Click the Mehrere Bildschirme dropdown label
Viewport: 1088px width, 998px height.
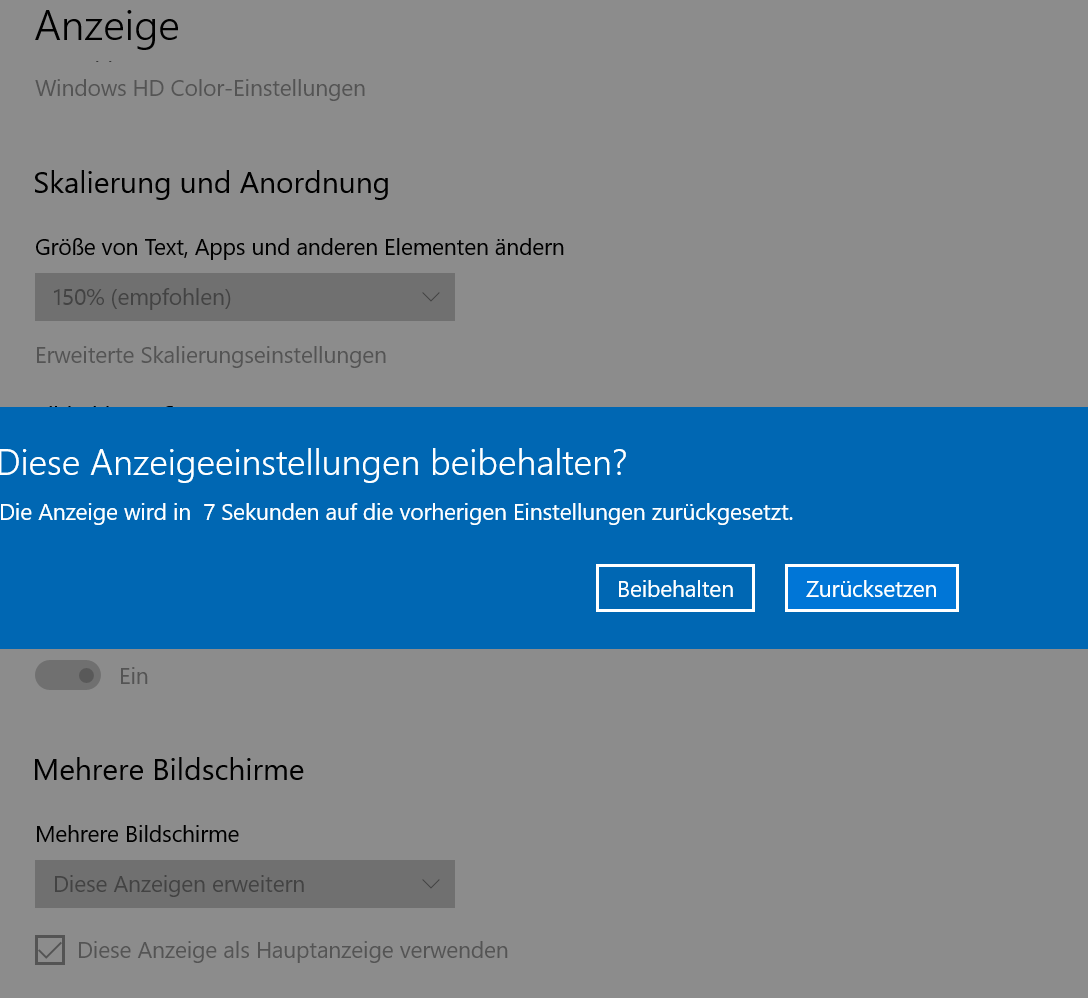[x=137, y=834]
